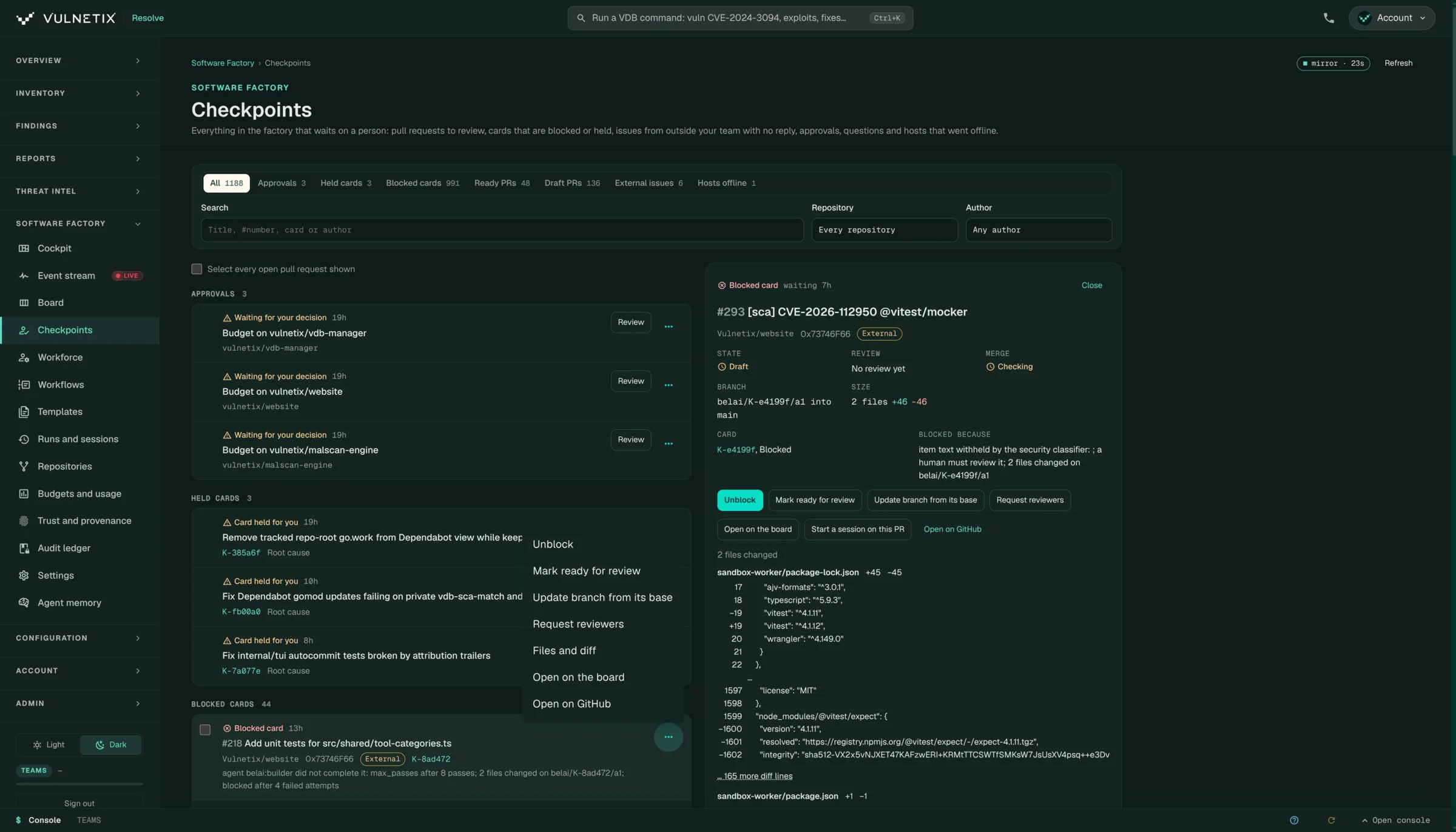Viewport: 1456px width, 832px height.
Task: Open Budgets and usage
Action: [79, 494]
